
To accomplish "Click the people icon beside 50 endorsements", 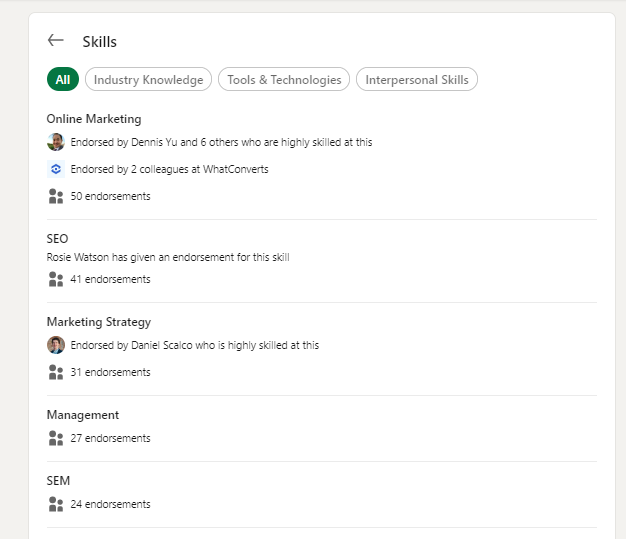I will pyautogui.click(x=56, y=196).
